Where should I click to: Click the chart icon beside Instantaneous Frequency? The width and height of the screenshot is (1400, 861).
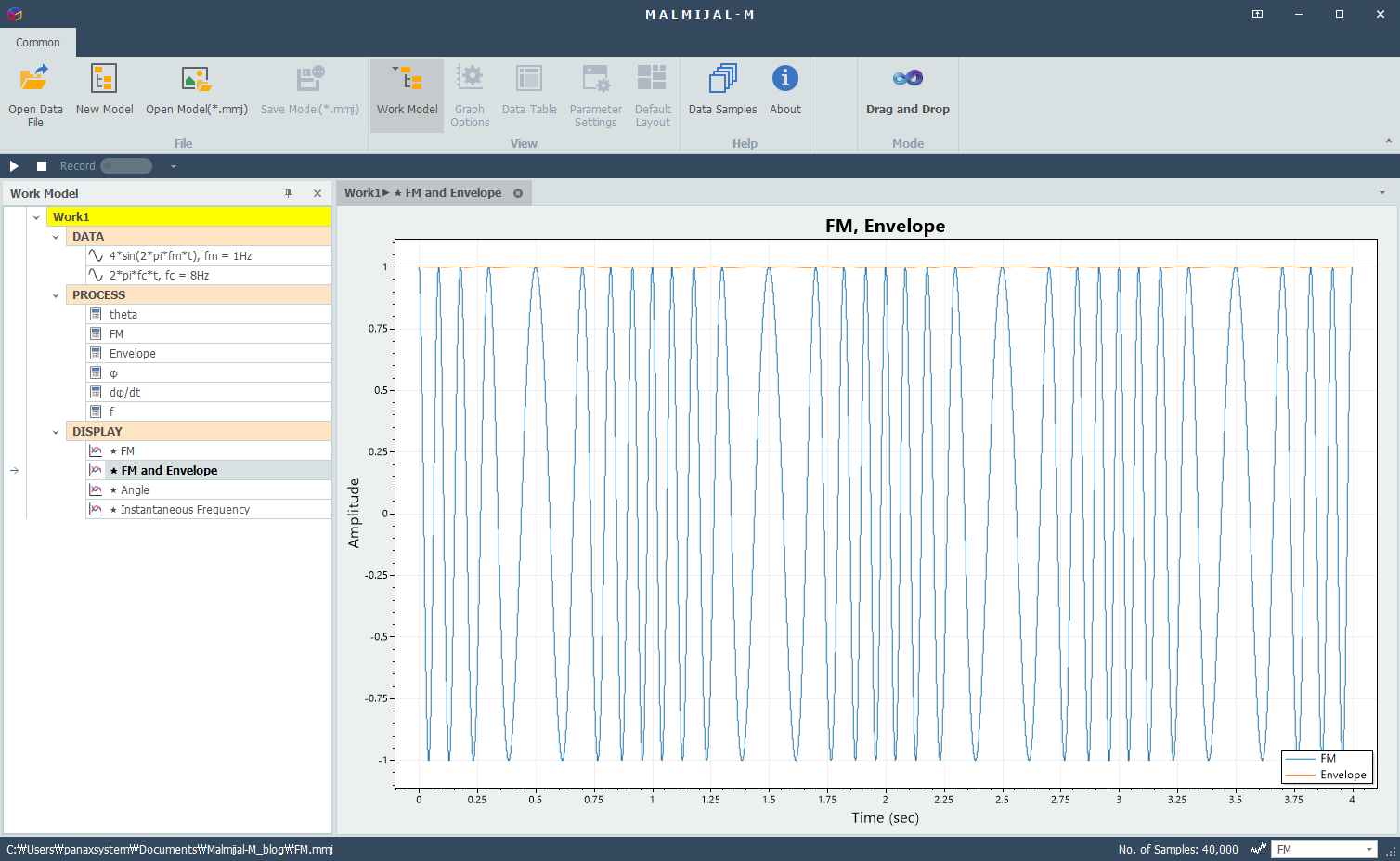coord(96,509)
